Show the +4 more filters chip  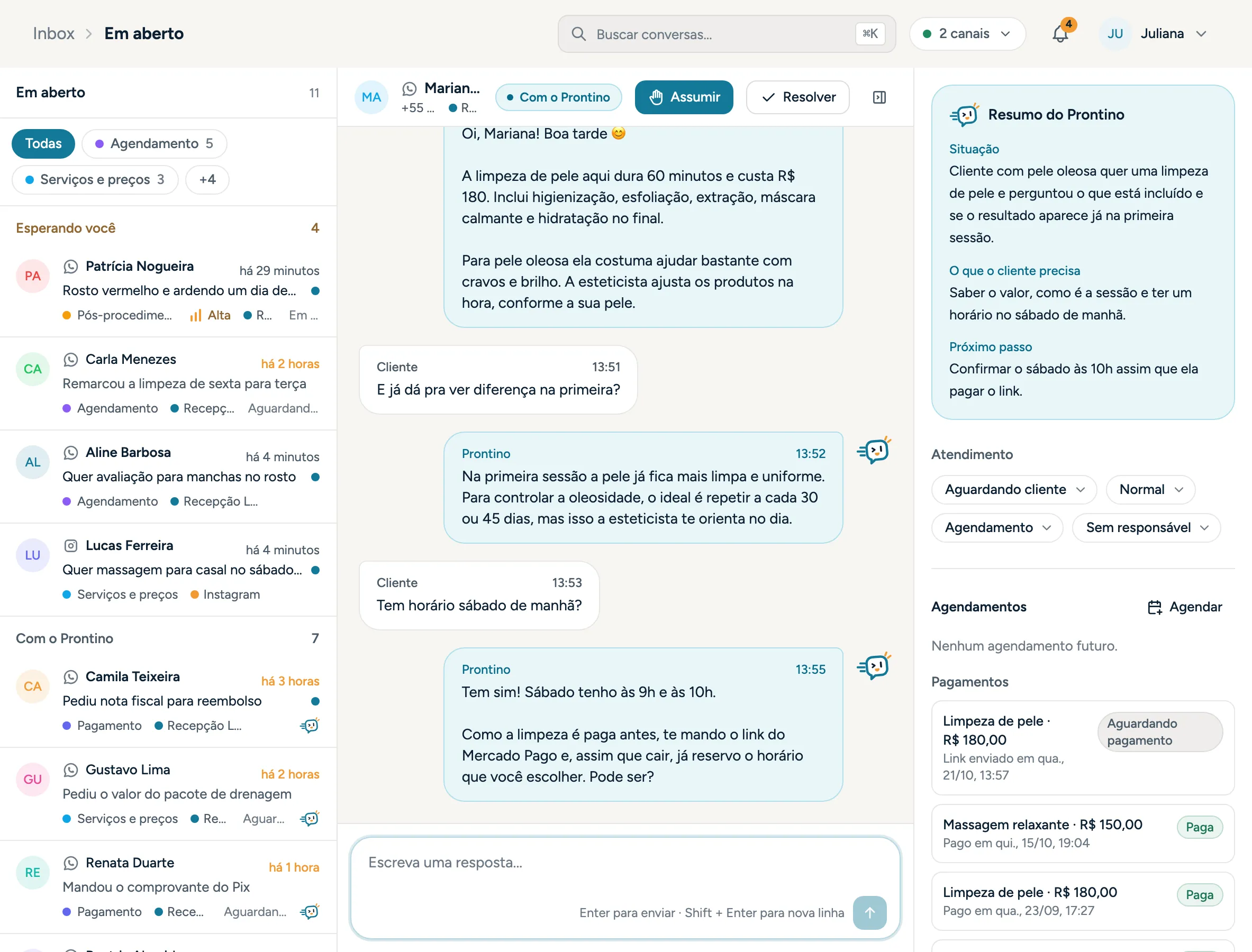pyautogui.click(x=207, y=180)
